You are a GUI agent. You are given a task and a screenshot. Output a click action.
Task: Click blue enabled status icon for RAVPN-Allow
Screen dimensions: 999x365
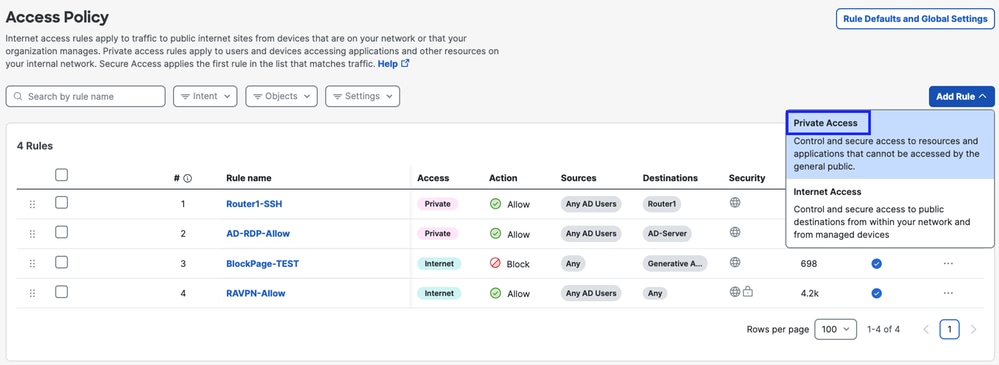tap(877, 293)
